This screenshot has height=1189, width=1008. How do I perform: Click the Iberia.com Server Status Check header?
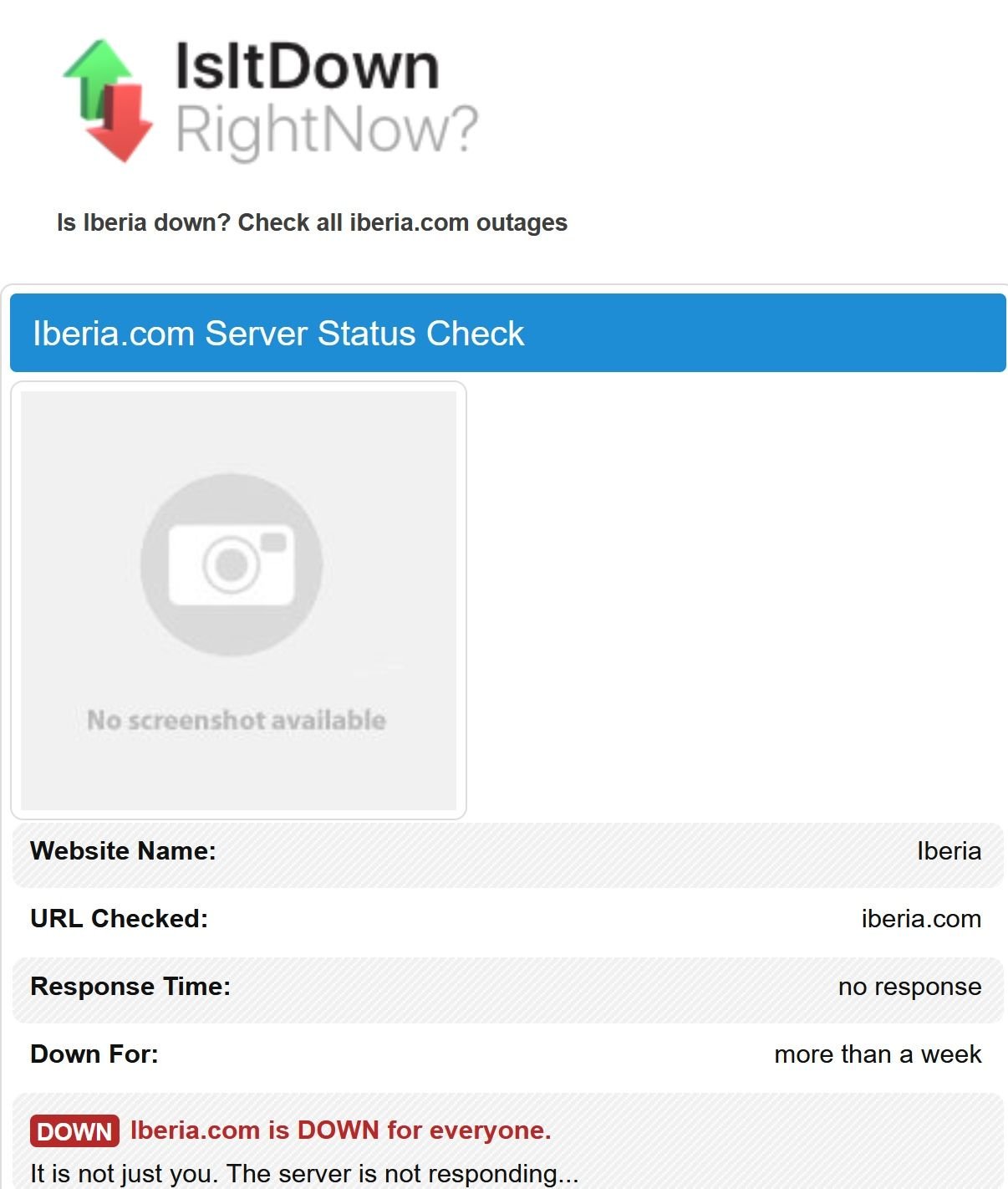pos(278,334)
